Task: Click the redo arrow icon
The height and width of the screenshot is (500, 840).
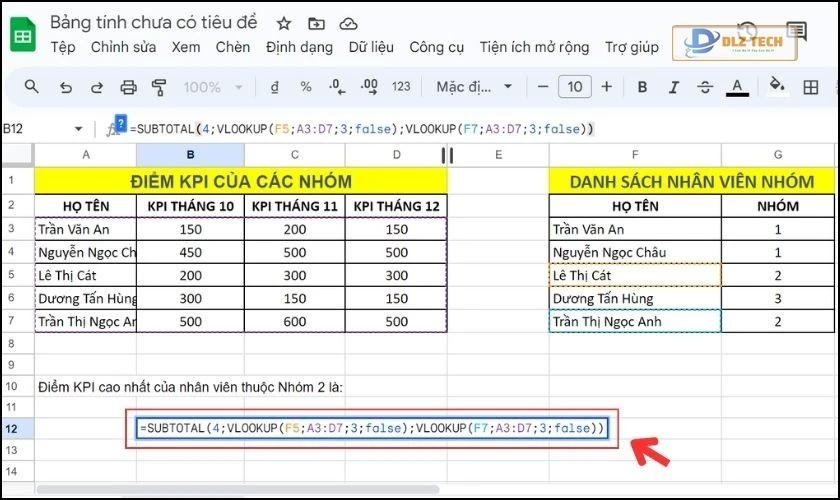Action: point(96,87)
